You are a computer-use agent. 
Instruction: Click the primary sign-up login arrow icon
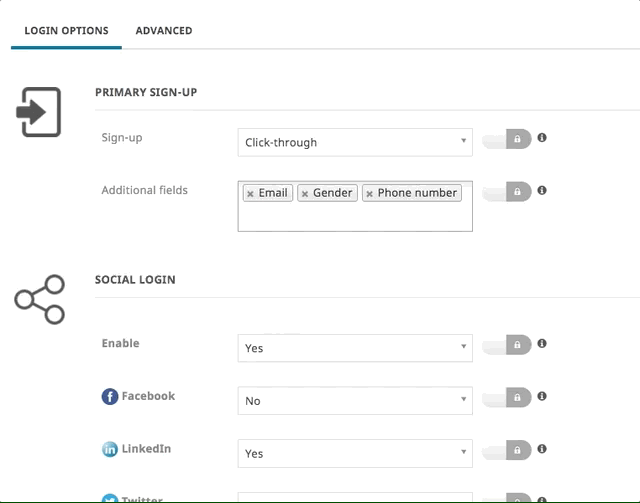point(39,112)
